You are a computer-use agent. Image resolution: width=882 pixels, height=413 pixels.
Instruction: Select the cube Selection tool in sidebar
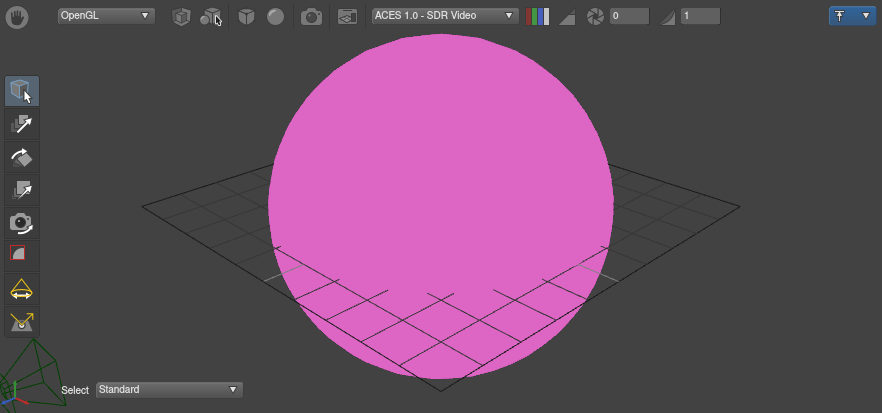tap(22, 91)
